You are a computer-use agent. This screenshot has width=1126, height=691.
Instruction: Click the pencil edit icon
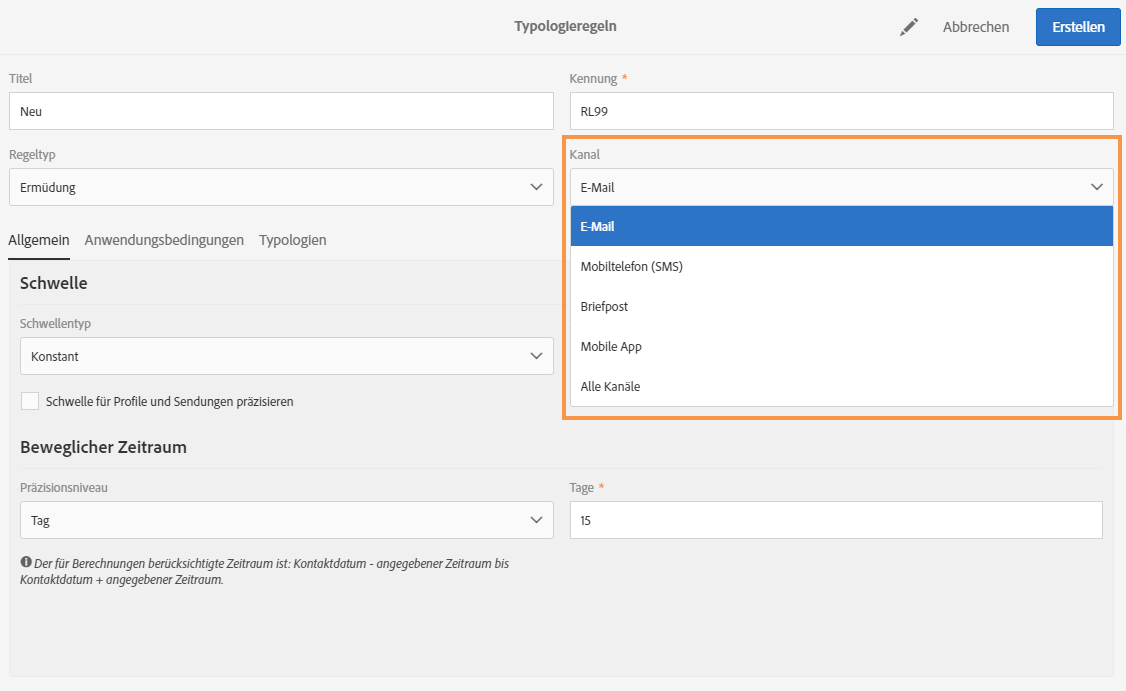(908, 27)
